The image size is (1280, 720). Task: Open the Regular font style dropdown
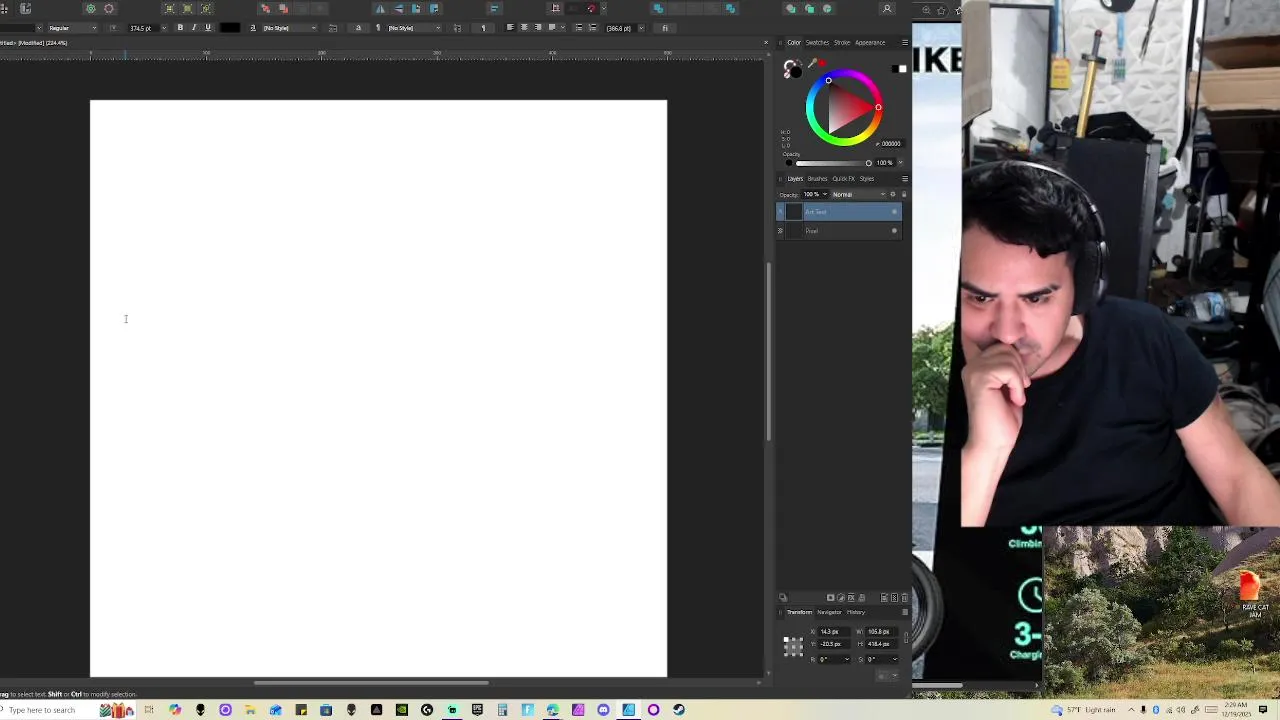tap(72, 28)
